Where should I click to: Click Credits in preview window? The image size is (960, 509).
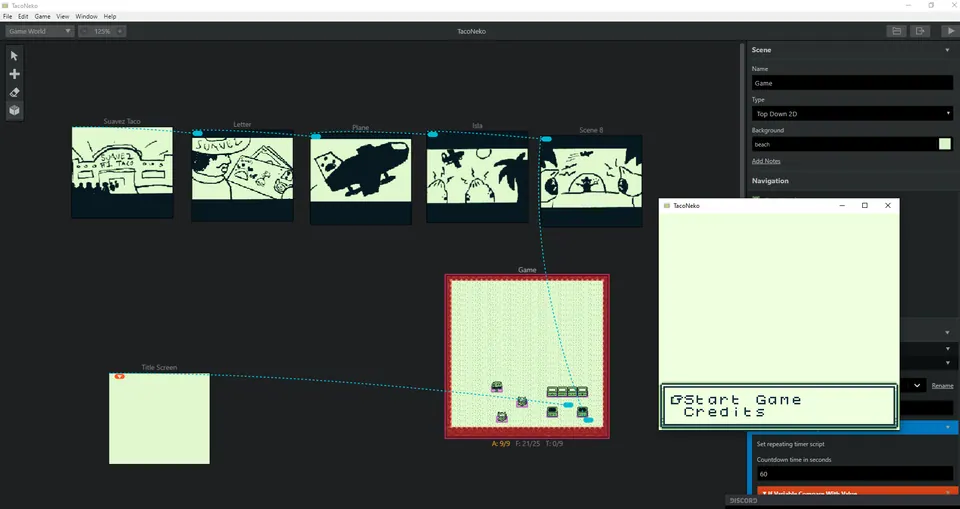pos(724,412)
